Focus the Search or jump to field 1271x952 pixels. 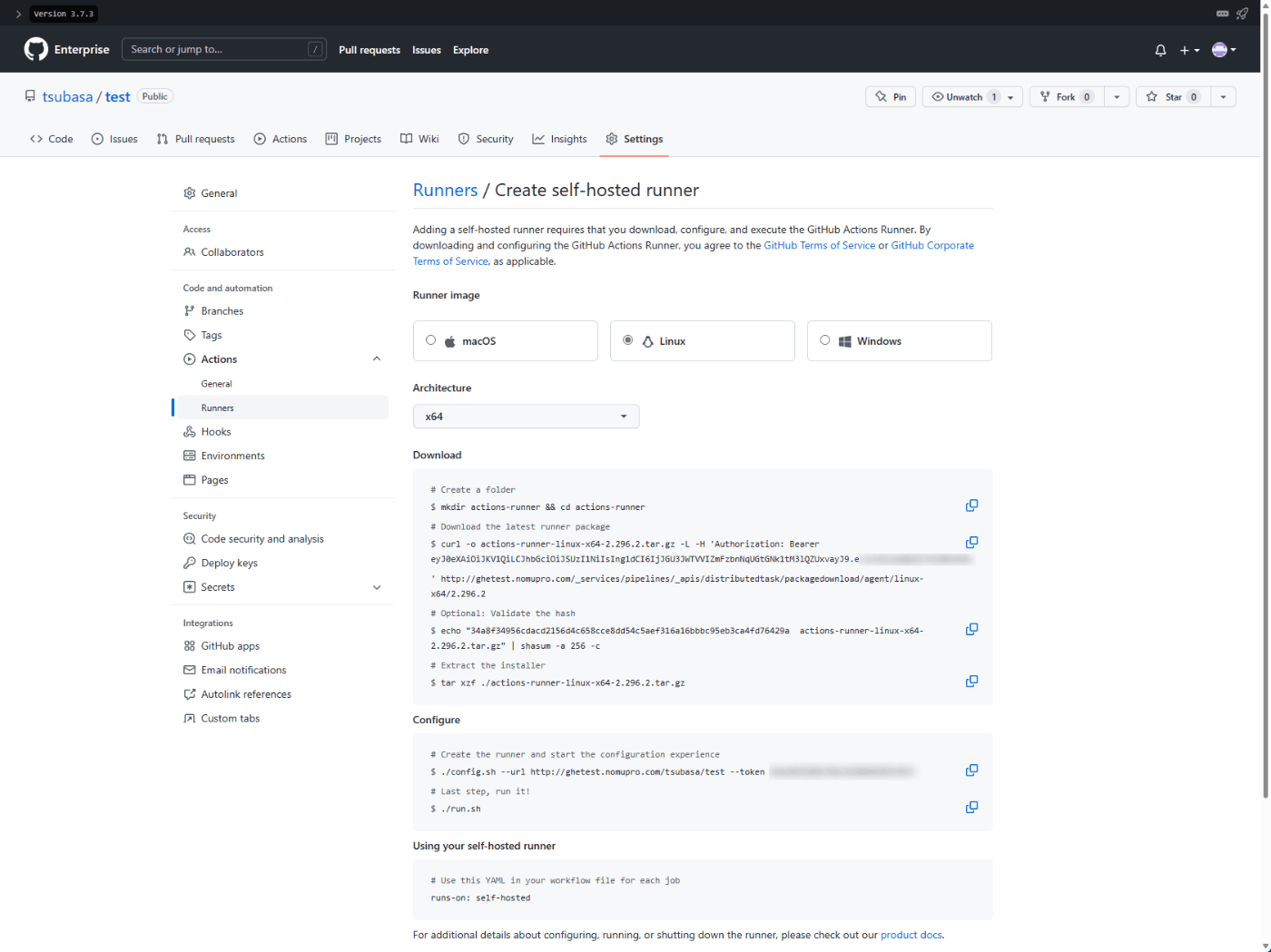click(224, 49)
